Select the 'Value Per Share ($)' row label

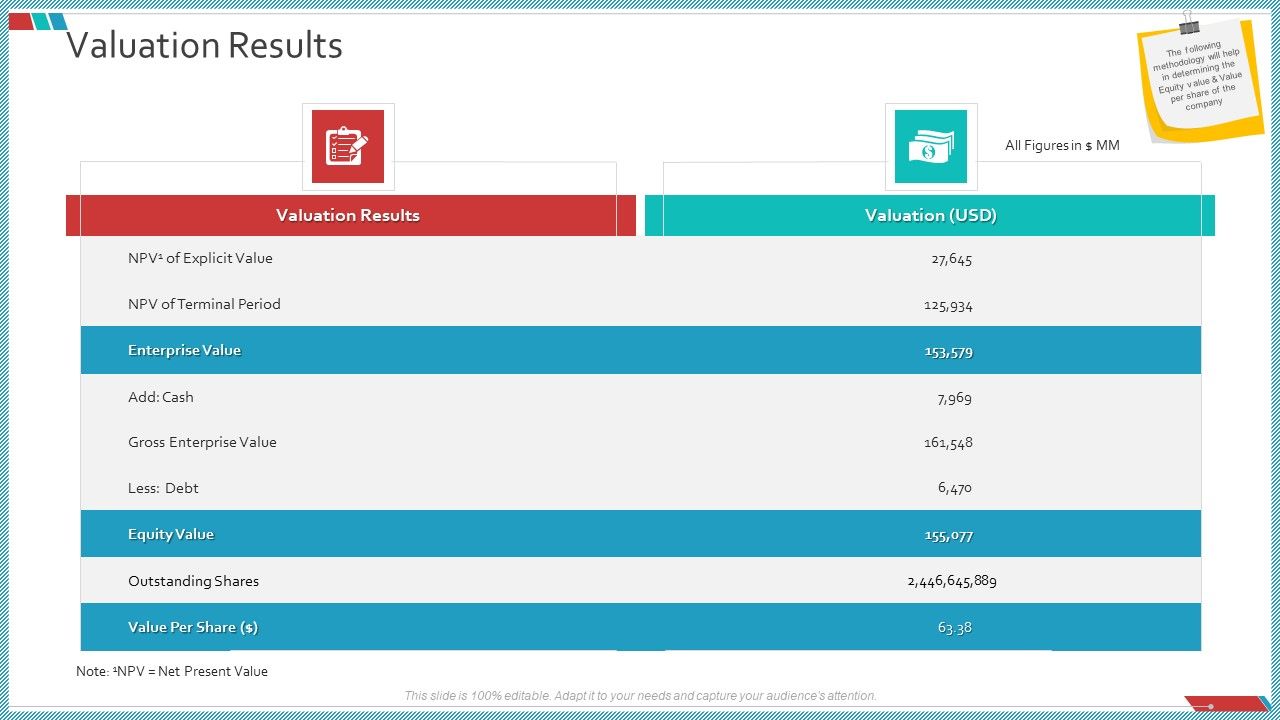[x=193, y=627]
